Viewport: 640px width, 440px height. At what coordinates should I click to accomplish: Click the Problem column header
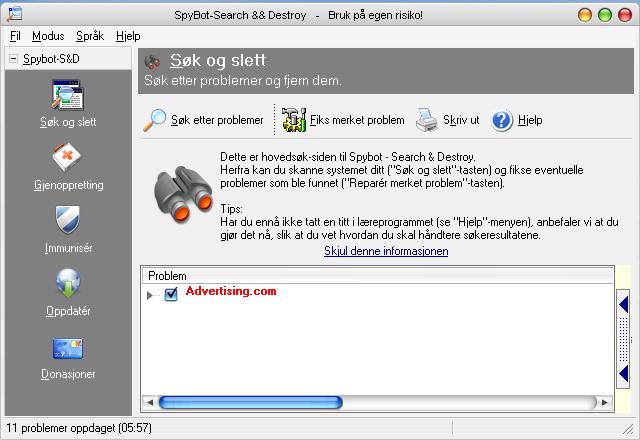[x=377, y=276]
